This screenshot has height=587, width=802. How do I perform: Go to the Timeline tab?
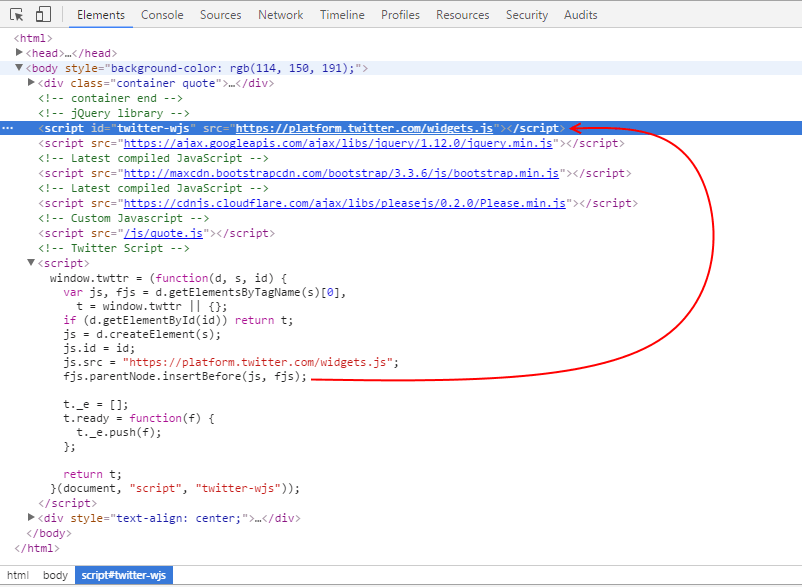click(x=342, y=15)
